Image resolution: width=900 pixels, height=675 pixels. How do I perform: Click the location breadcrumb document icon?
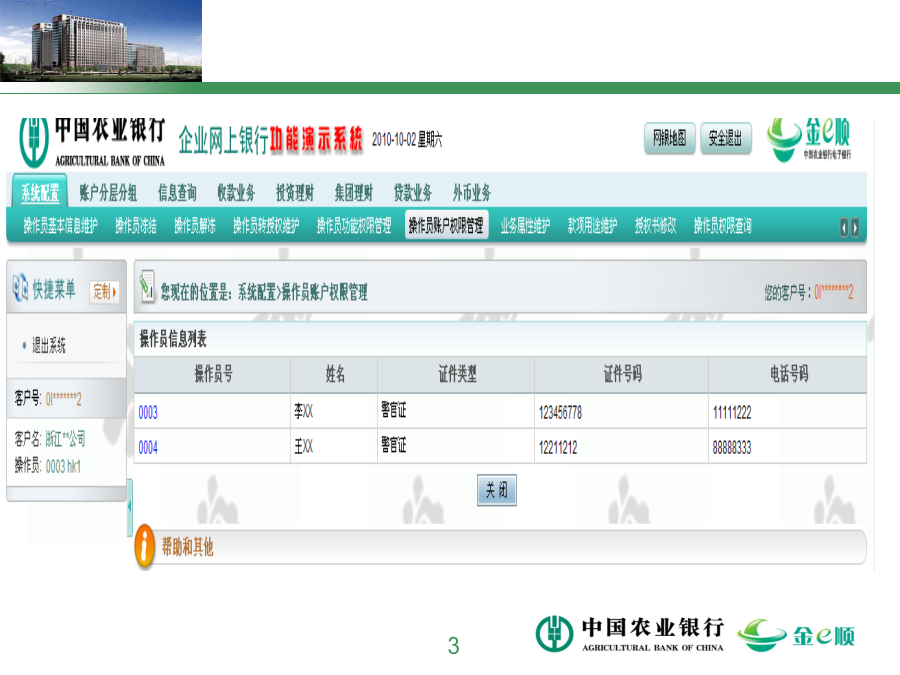pos(147,286)
